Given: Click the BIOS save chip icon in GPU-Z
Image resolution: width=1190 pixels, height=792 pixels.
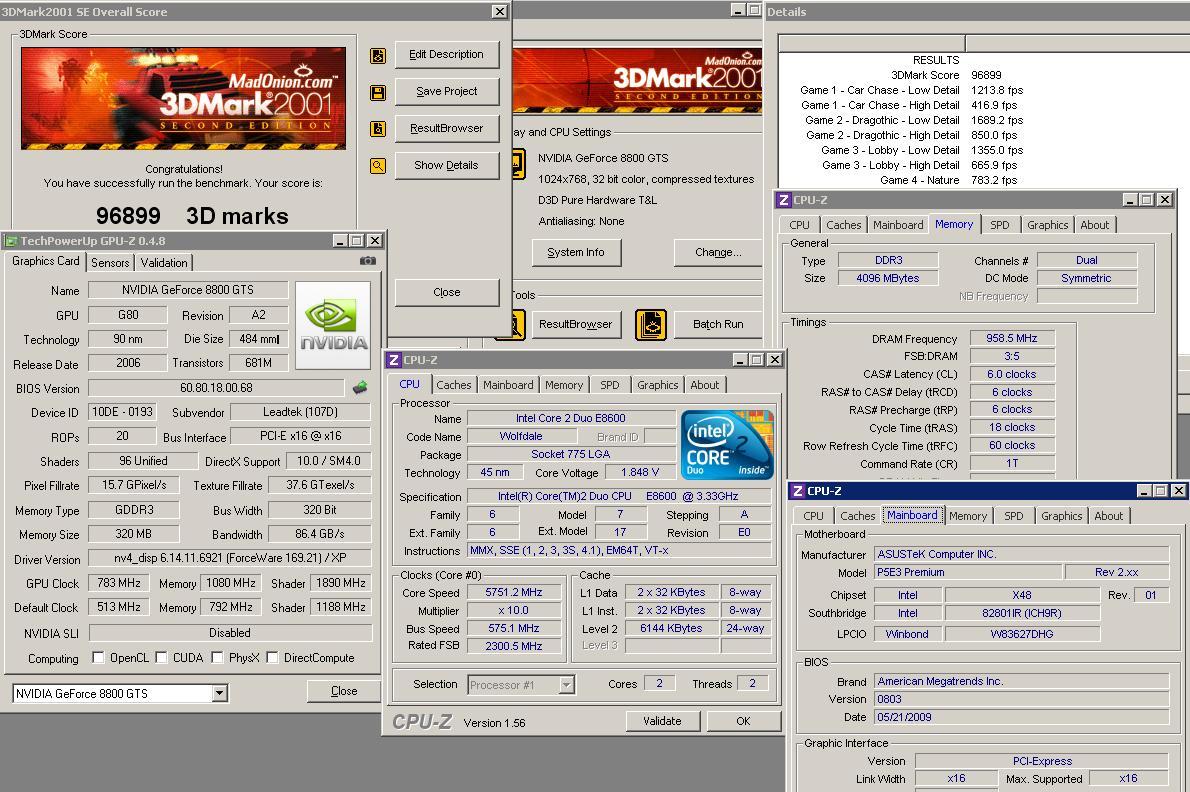Looking at the screenshot, I should click(360, 388).
